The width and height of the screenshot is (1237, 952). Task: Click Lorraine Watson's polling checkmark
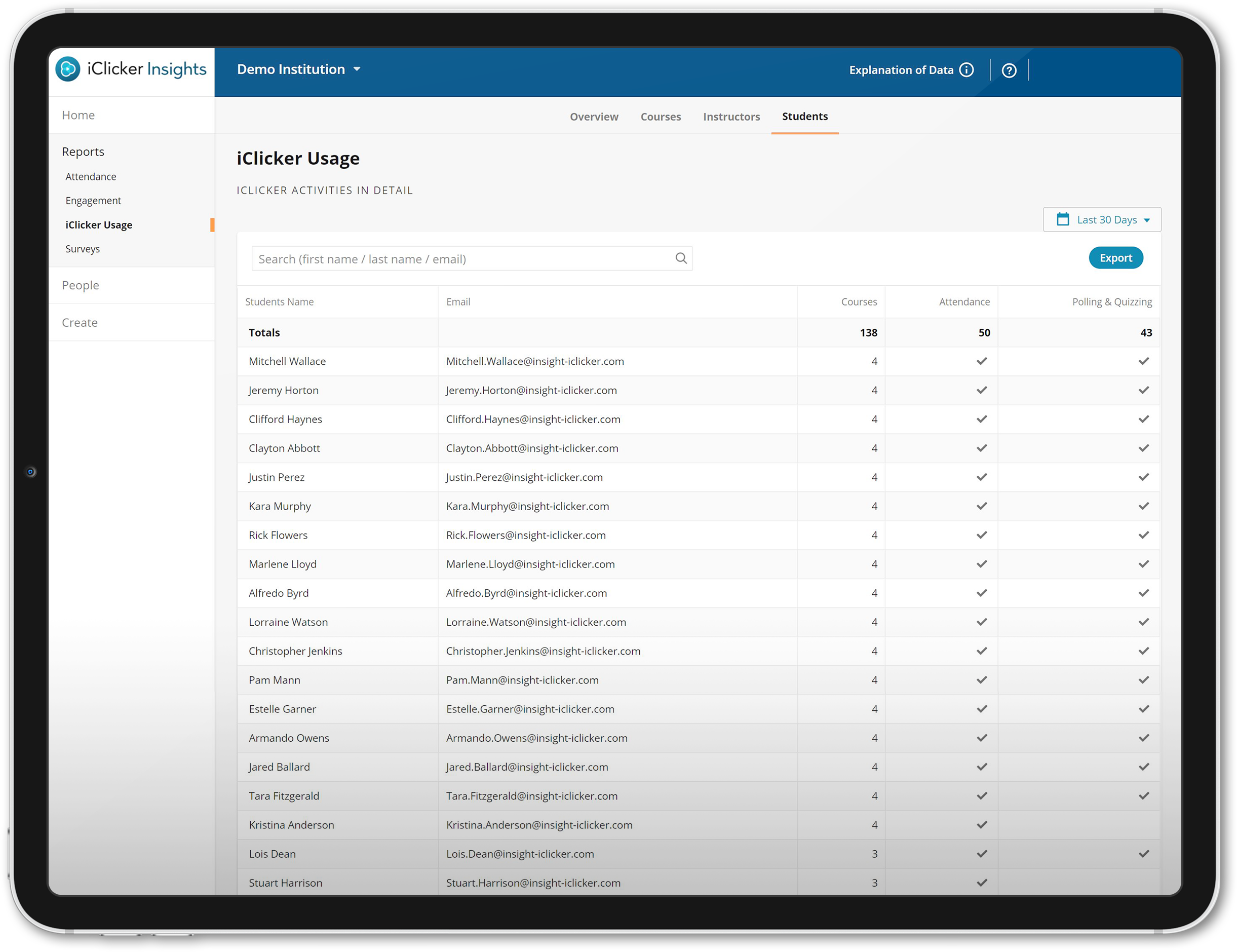[1144, 622]
